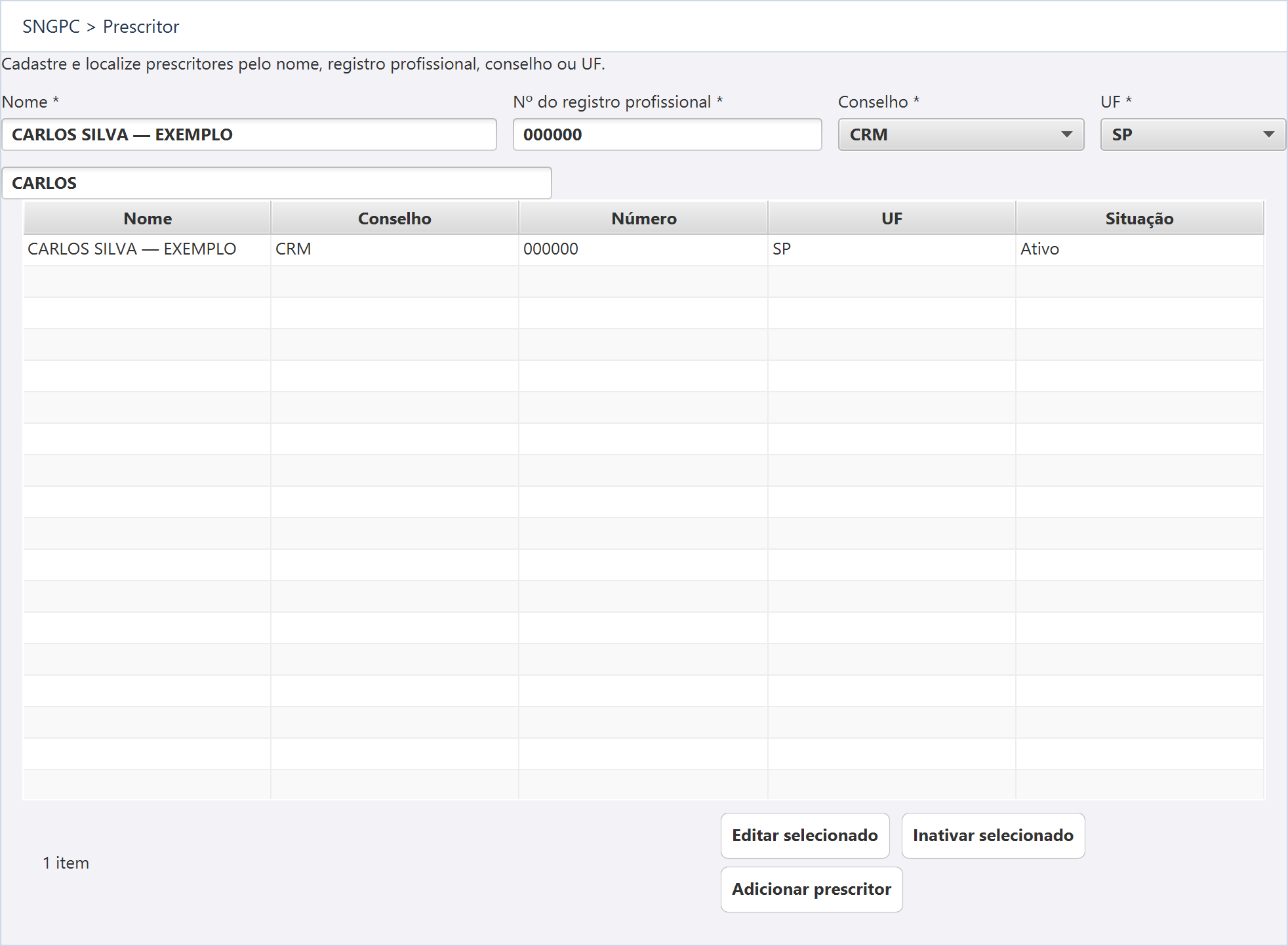Click the Nome input field
The height and width of the screenshot is (946, 1288).
249,134
